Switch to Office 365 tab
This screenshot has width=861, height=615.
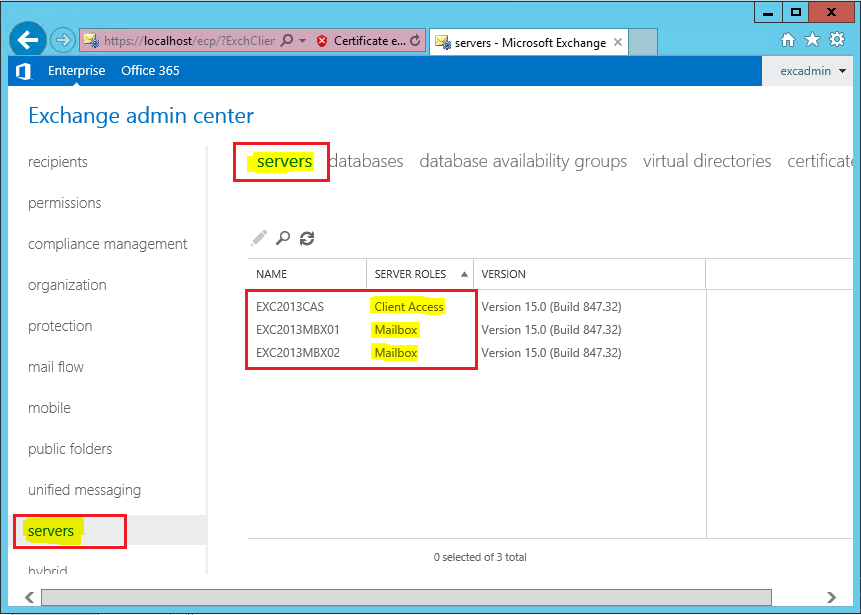(x=150, y=70)
